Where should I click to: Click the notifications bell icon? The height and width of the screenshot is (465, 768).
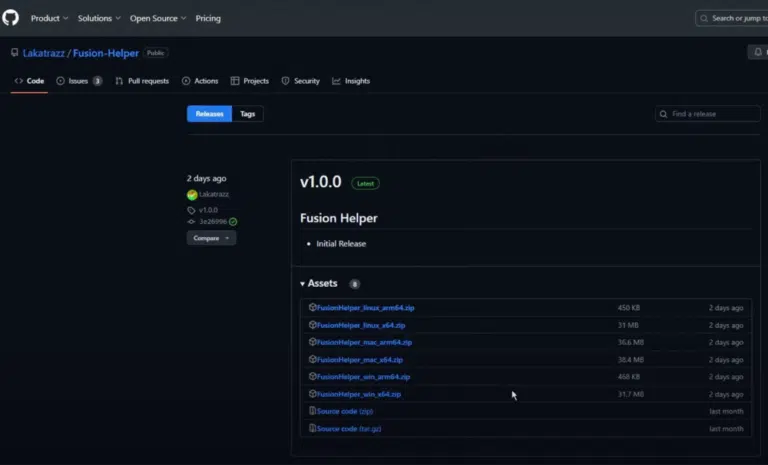[x=758, y=52]
